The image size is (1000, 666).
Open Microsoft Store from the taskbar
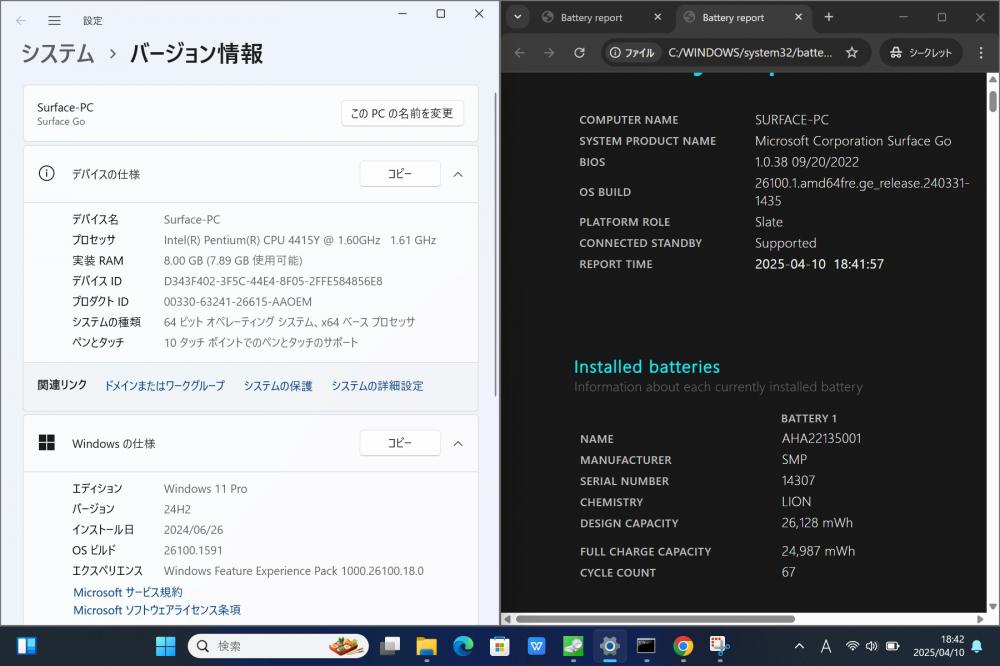(499, 646)
